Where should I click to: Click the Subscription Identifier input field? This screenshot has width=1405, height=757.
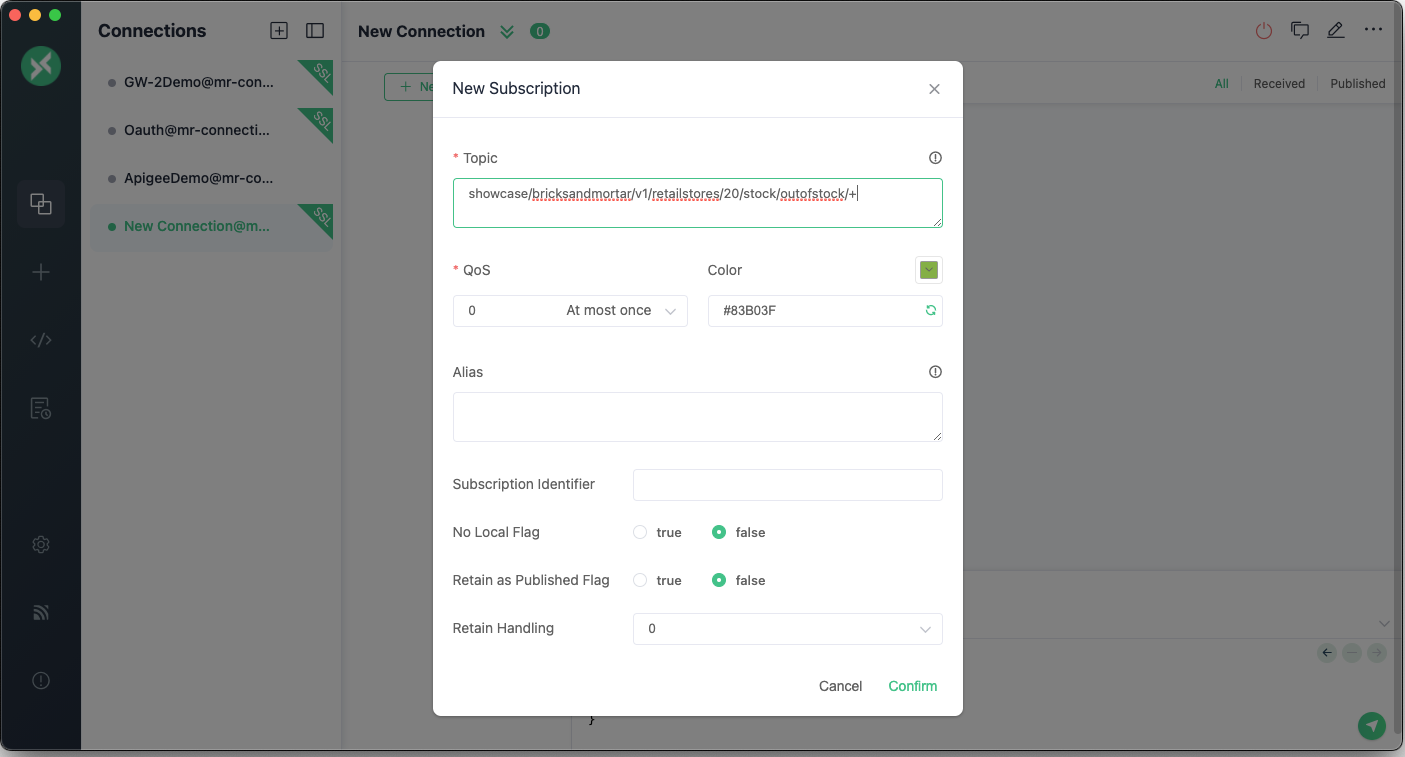pos(787,485)
